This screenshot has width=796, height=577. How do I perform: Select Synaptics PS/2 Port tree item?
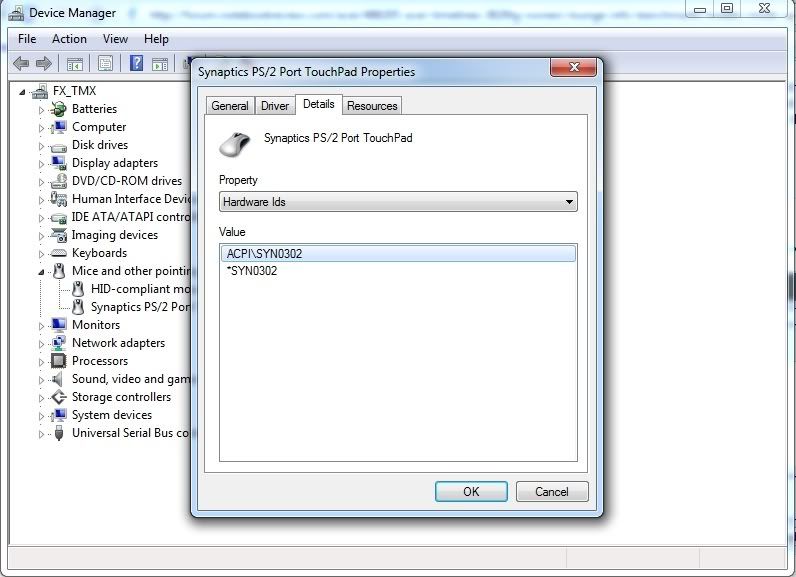pos(140,307)
